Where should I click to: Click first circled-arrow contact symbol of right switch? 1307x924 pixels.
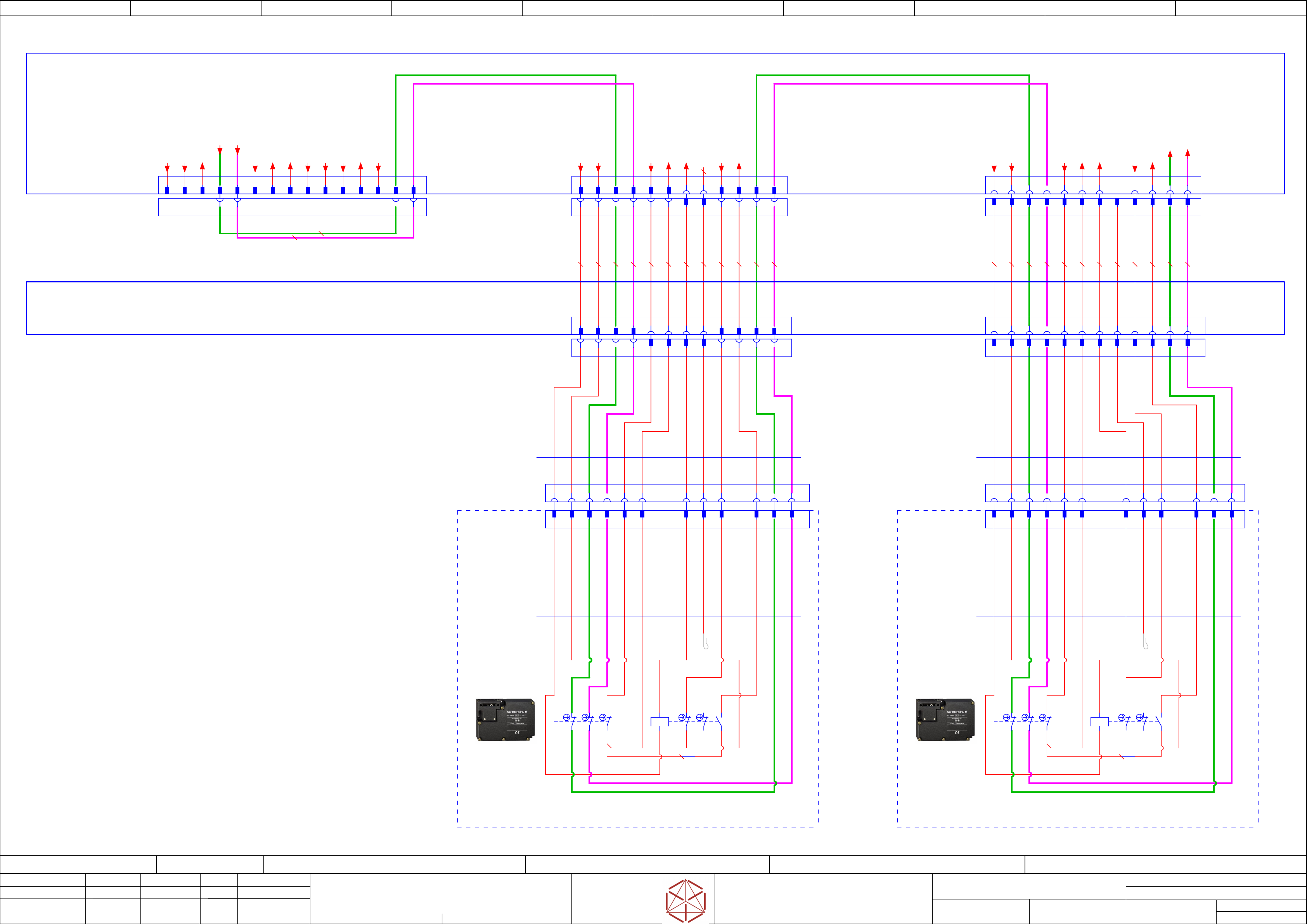pyautogui.click(x=1006, y=717)
